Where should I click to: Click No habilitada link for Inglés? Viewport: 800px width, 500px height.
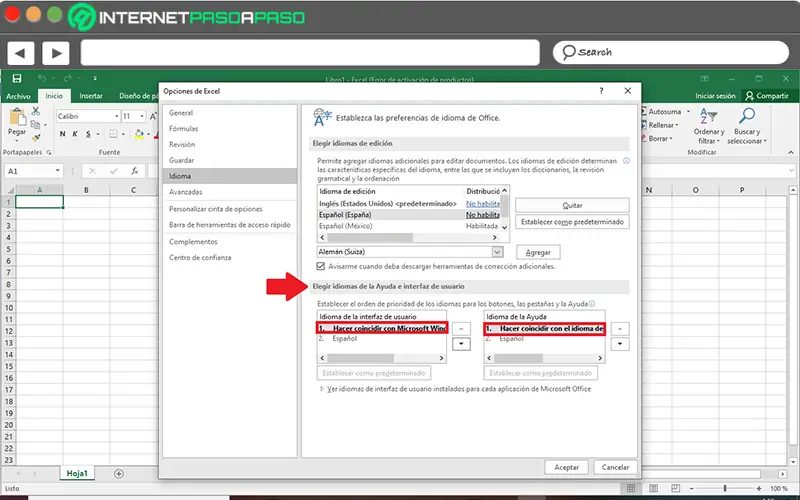(x=483, y=204)
